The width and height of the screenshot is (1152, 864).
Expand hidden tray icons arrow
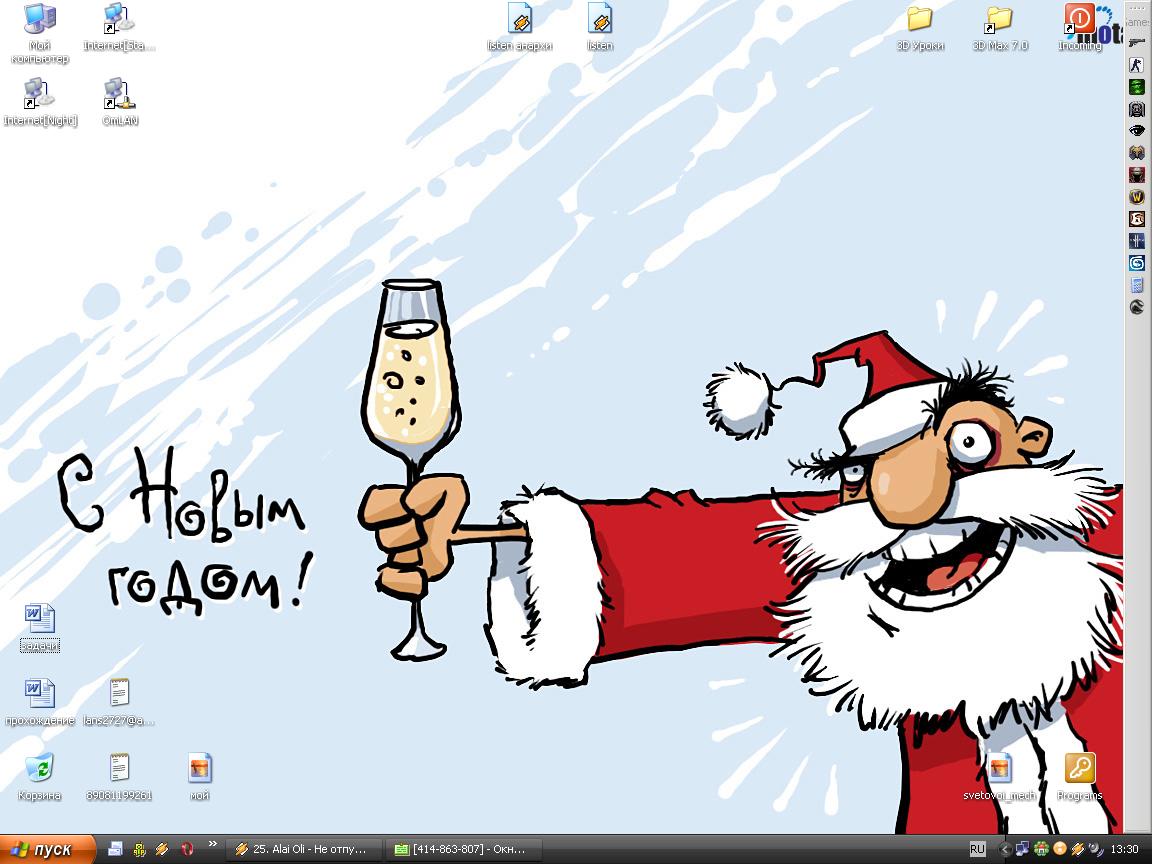1005,849
